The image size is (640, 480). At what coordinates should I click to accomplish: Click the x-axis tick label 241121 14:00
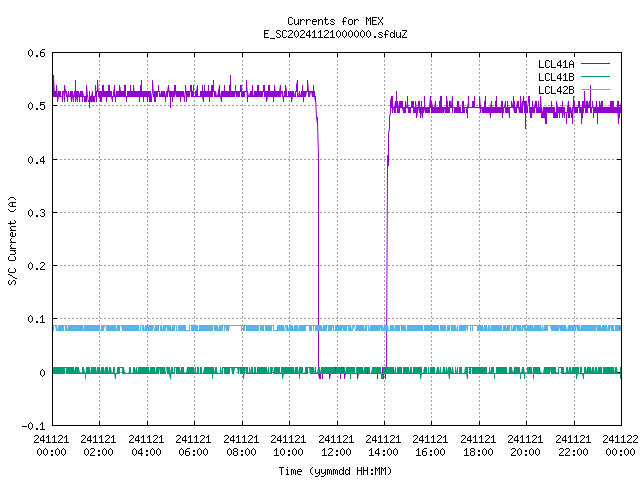tap(383, 446)
